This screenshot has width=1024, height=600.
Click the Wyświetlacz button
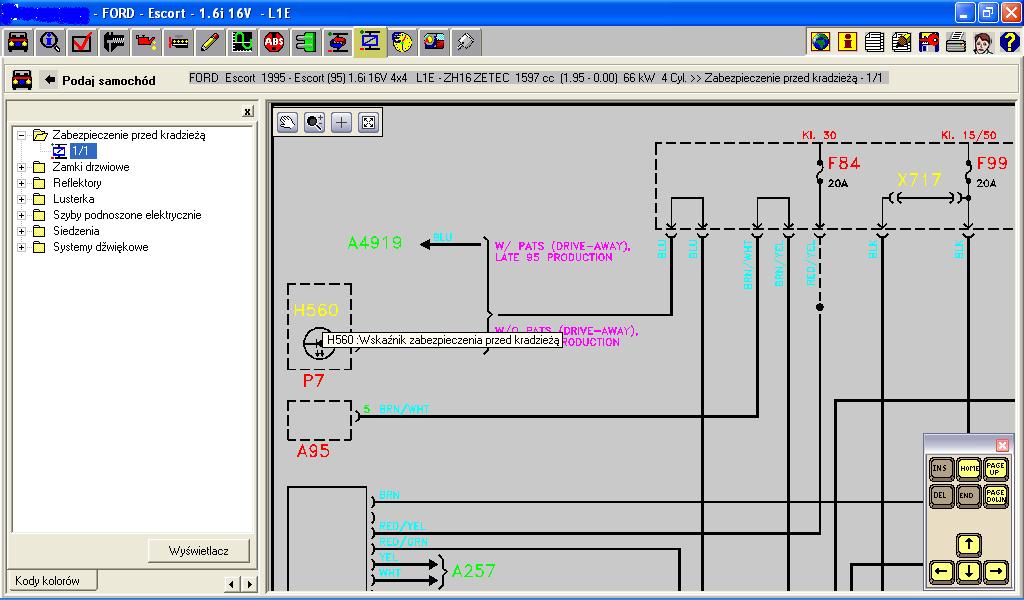[199, 550]
